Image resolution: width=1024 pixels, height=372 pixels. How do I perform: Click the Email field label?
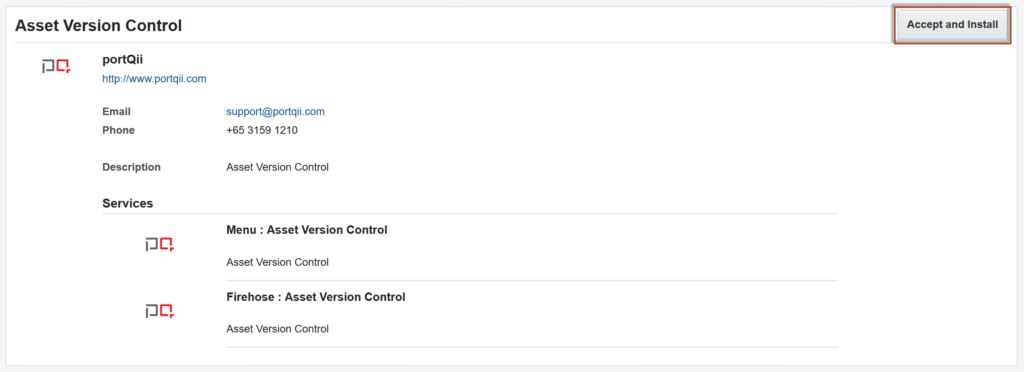117,112
